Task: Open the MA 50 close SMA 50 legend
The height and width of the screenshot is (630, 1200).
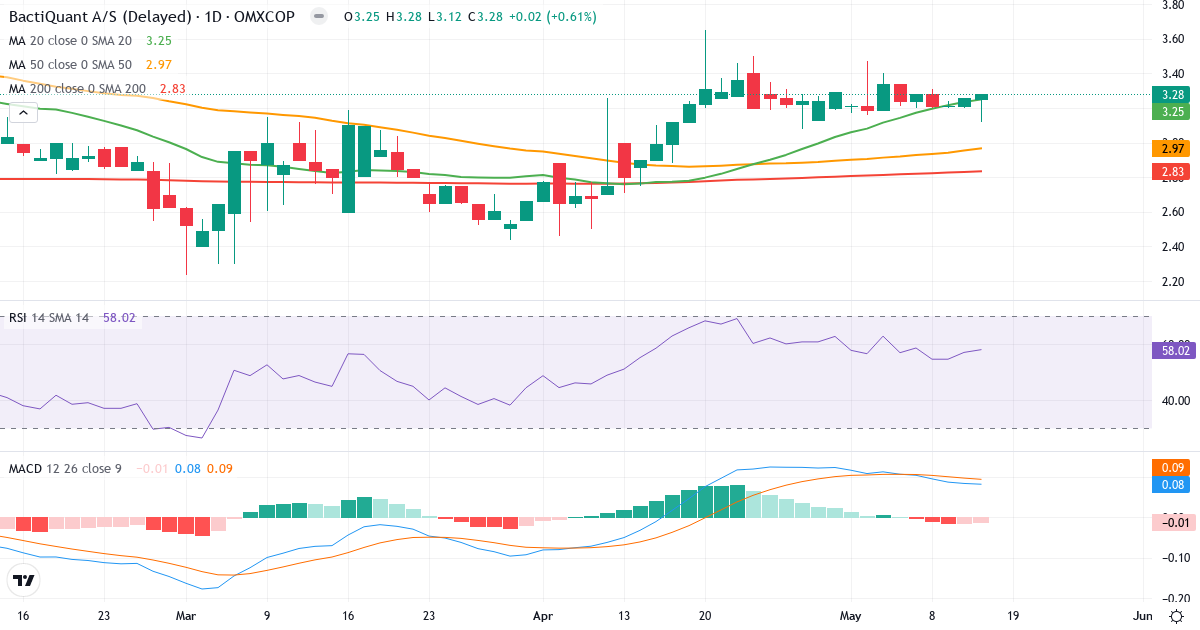Action: (x=70, y=65)
